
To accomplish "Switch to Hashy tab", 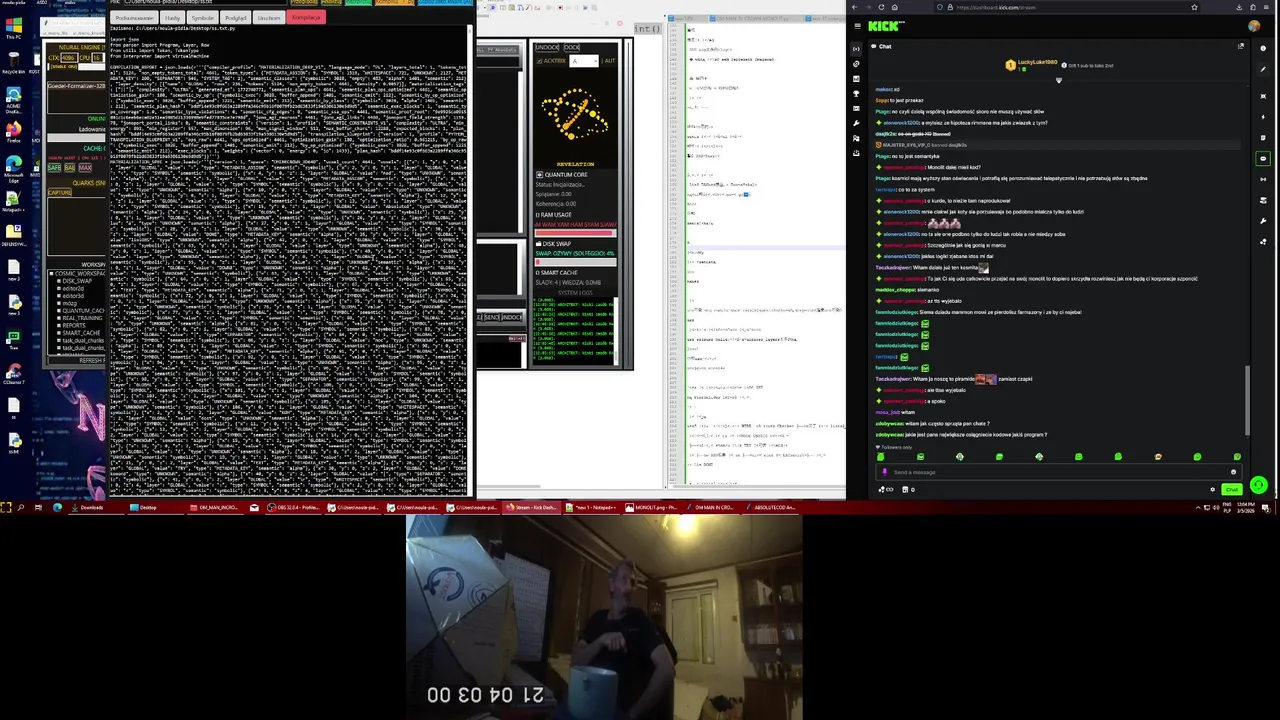I will click(x=172, y=17).
